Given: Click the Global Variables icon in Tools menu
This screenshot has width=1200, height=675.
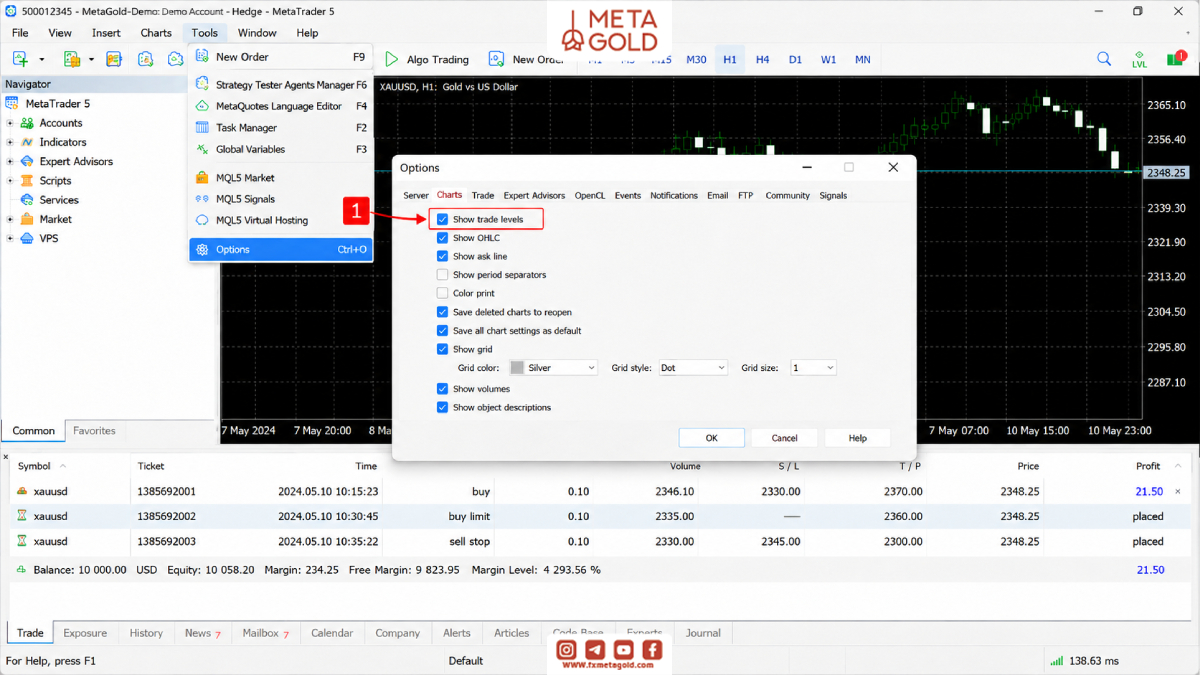Looking at the screenshot, I should 202,149.
